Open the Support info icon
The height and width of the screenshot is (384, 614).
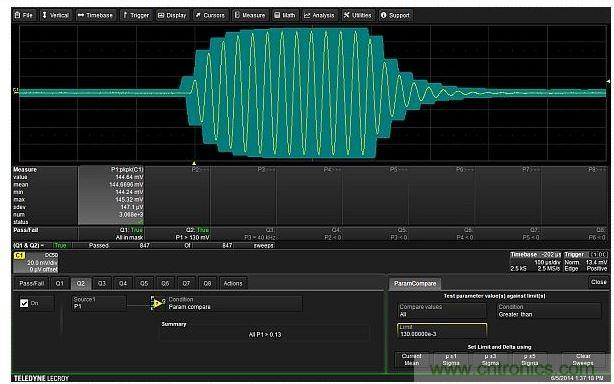click(x=383, y=15)
